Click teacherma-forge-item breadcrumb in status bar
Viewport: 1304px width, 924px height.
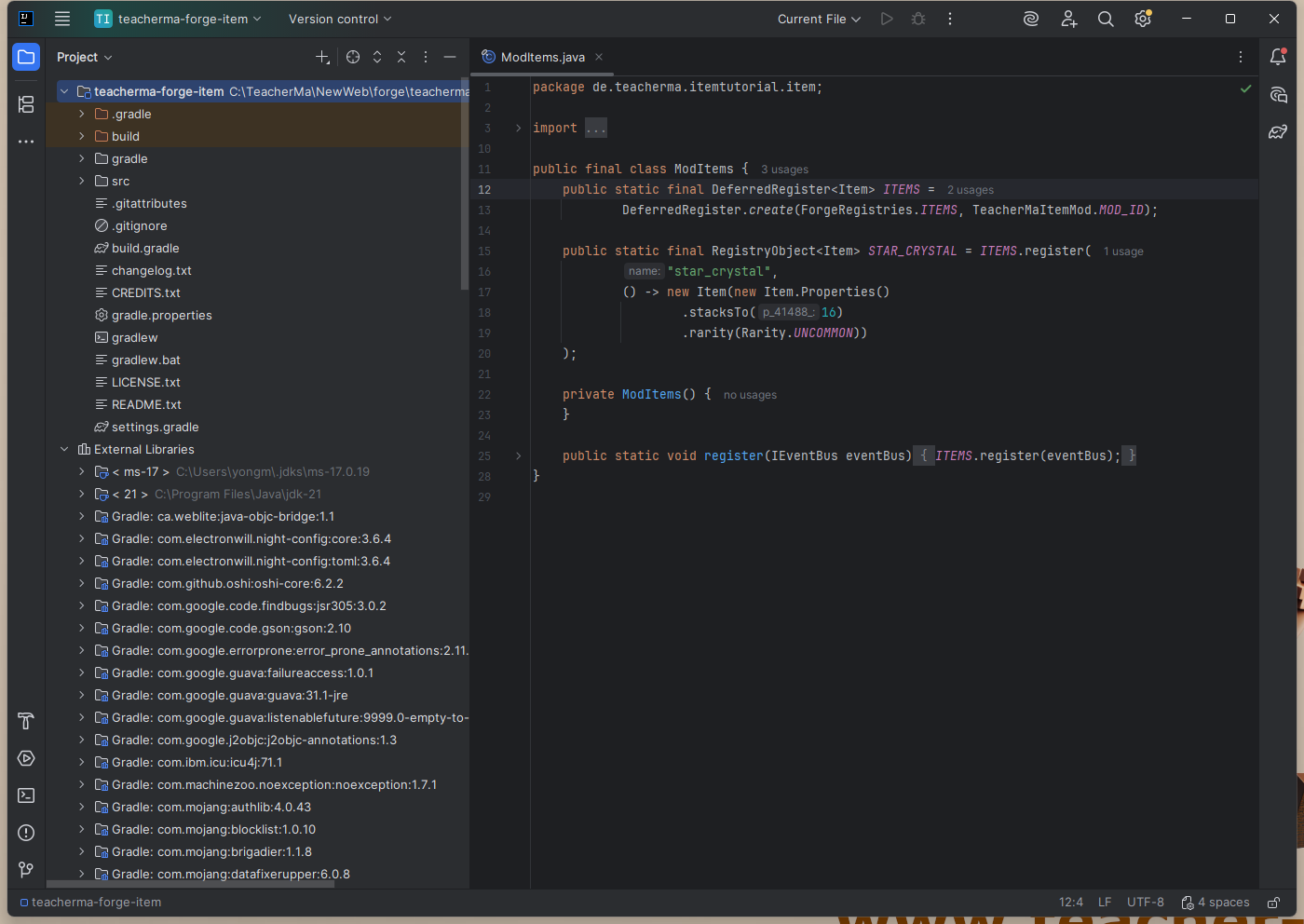coord(91,902)
